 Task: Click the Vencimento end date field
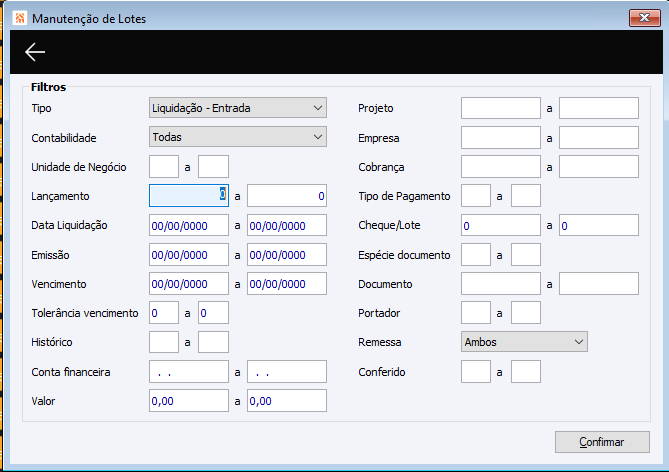pyautogui.click(x=287, y=283)
